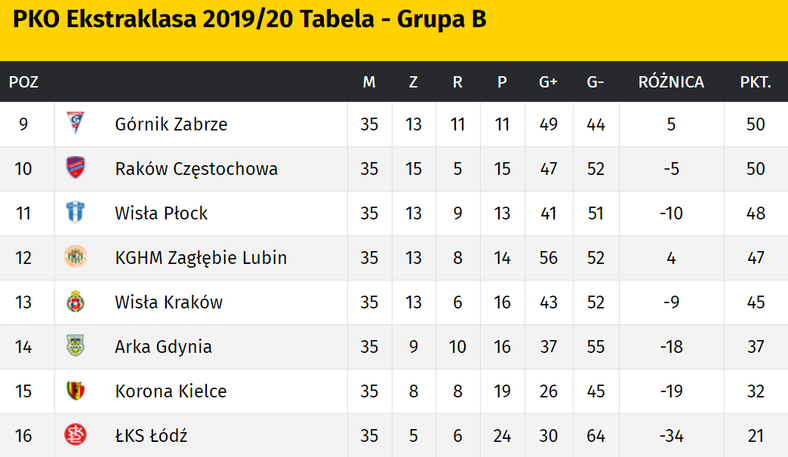The height and width of the screenshot is (457, 788).
Task: Click ŁKS Łódź points value 21
Action: 755,435
